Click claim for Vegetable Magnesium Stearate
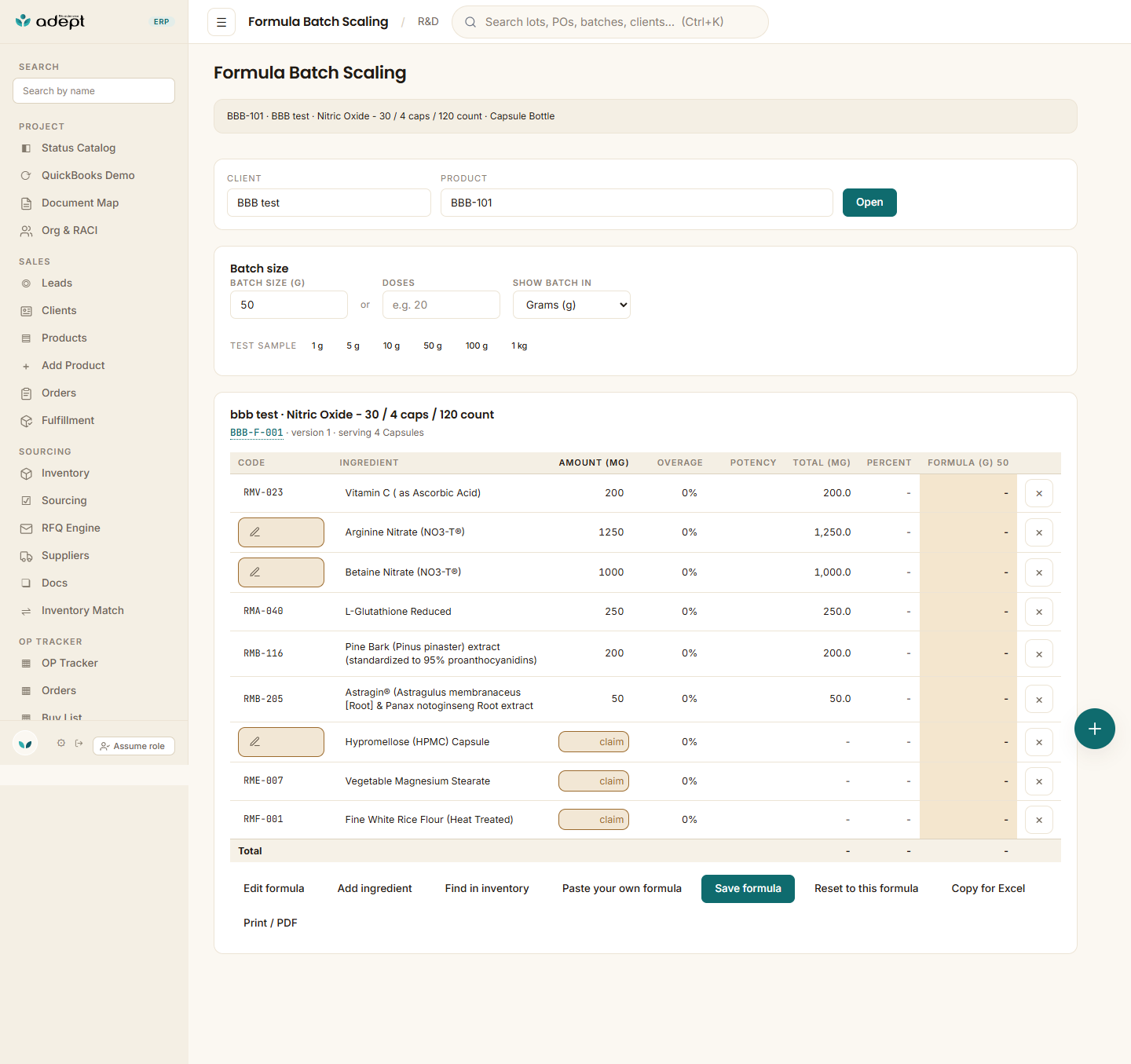 [594, 781]
